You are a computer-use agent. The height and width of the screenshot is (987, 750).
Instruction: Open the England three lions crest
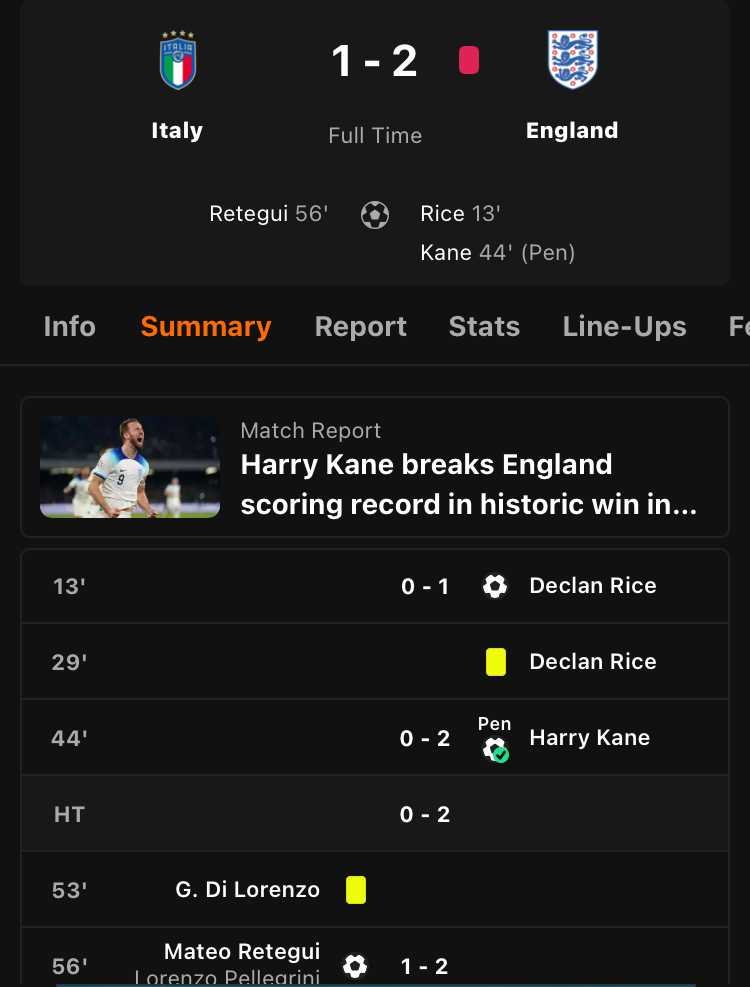572,59
